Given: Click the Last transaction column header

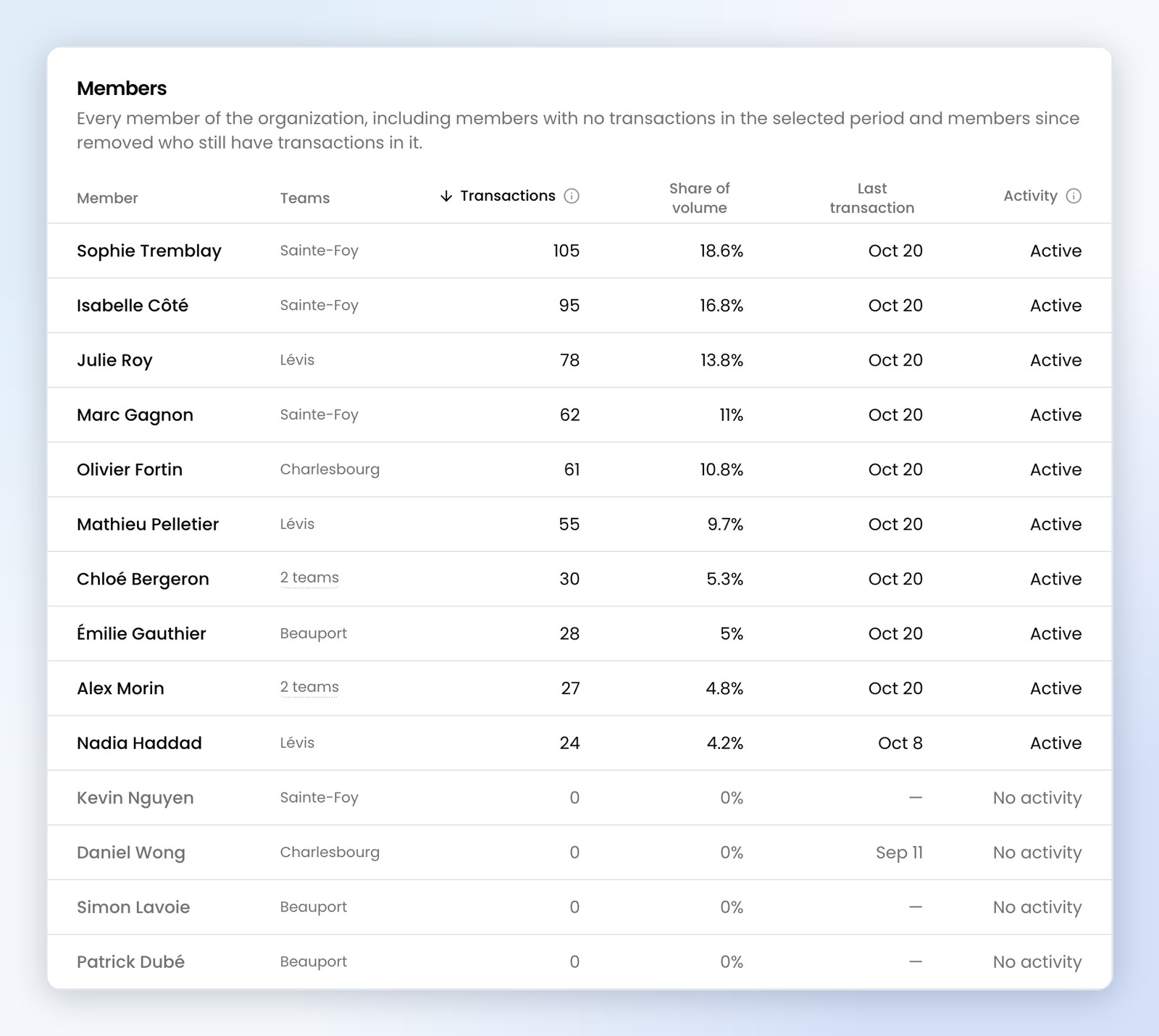Looking at the screenshot, I should click(872, 198).
